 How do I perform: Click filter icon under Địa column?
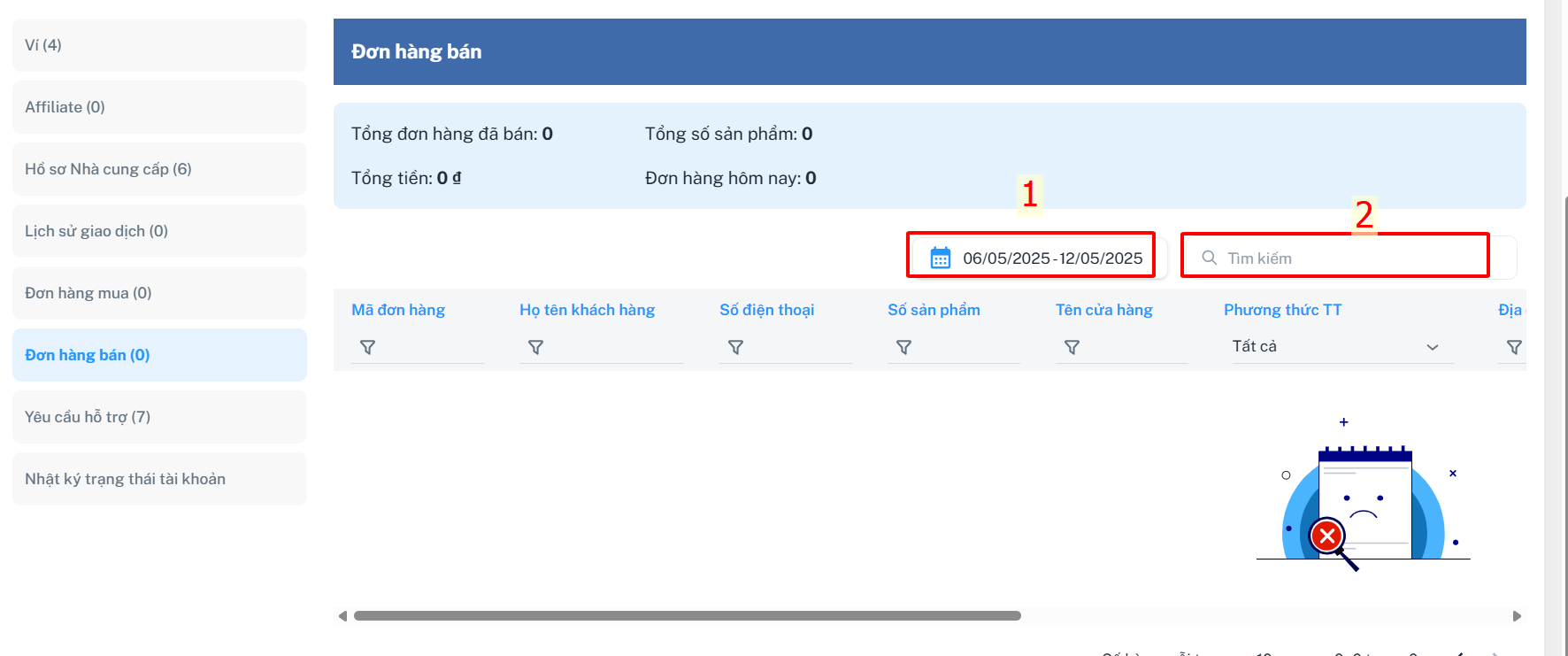[1515, 347]
